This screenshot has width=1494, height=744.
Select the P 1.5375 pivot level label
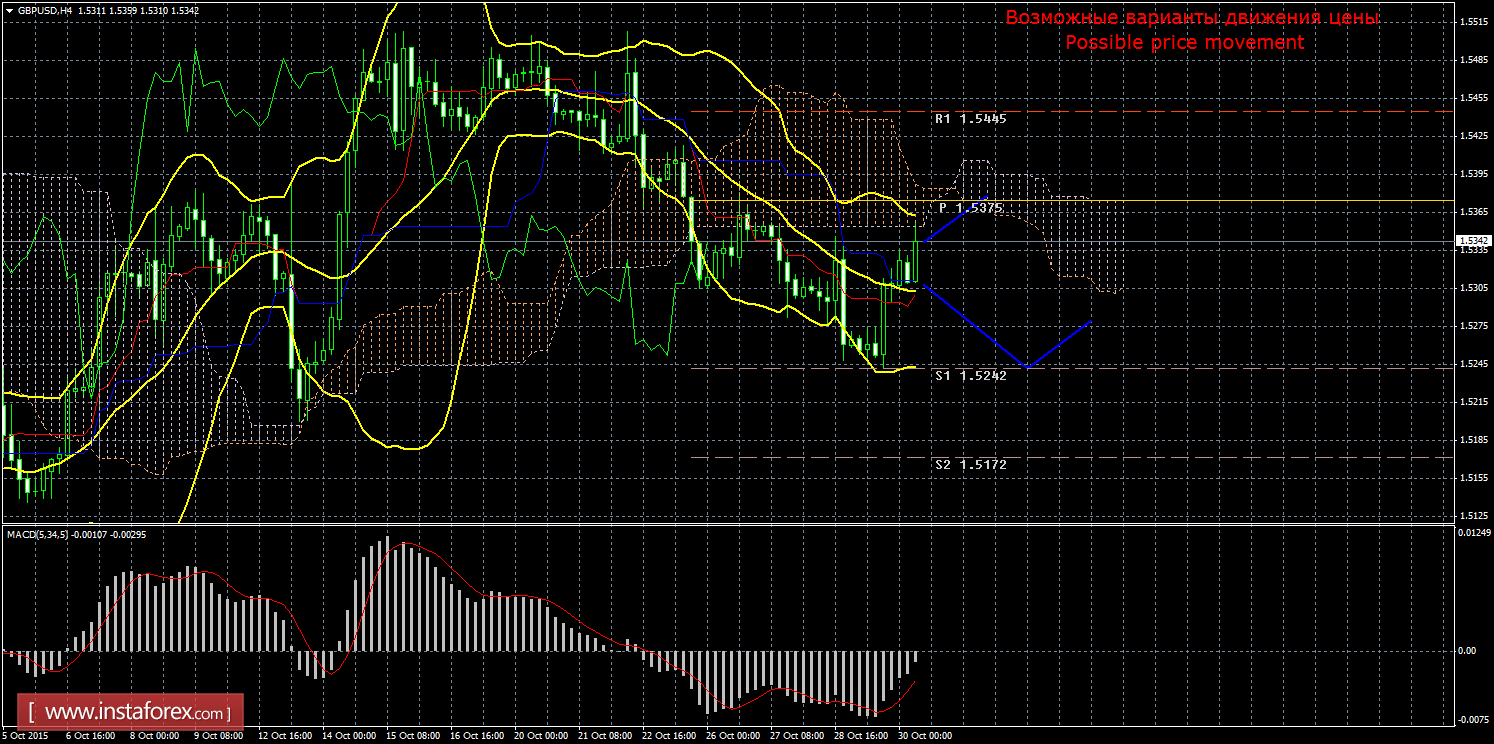tap(970, 208)
